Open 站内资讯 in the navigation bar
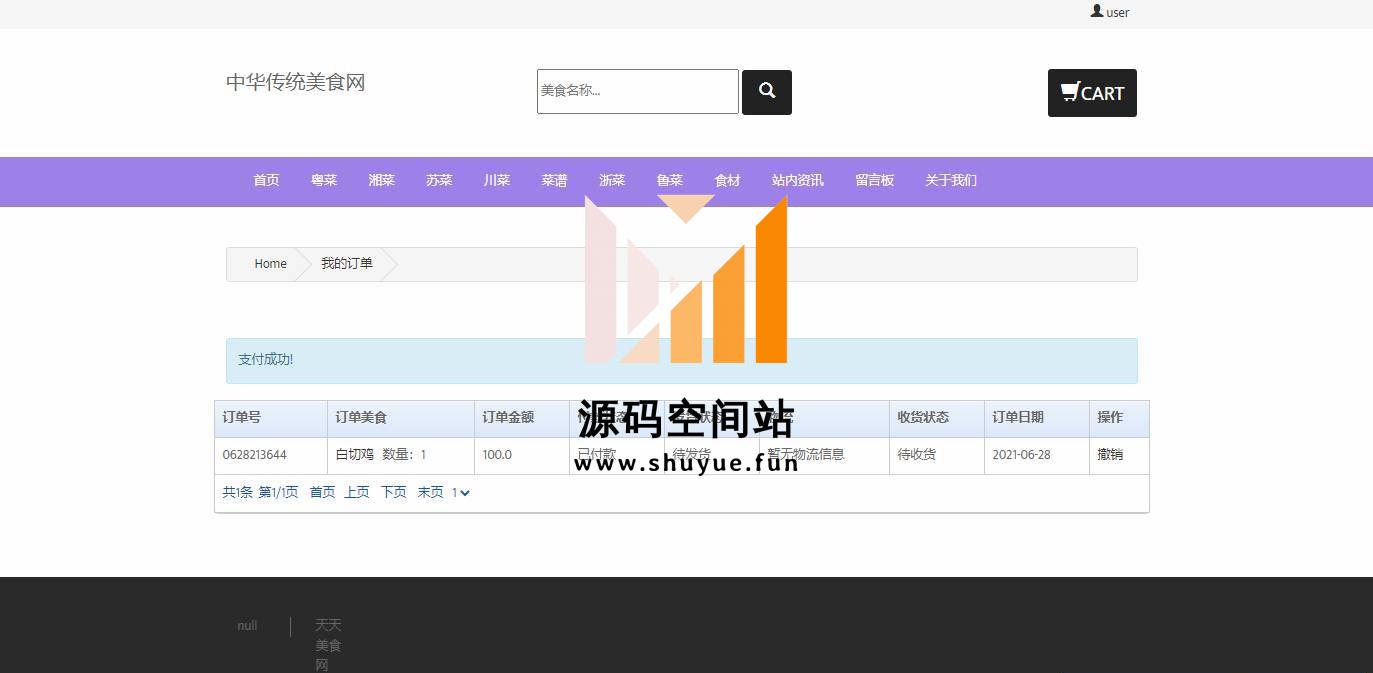This screenshot has width=1373, height=673. pos(798,180)
